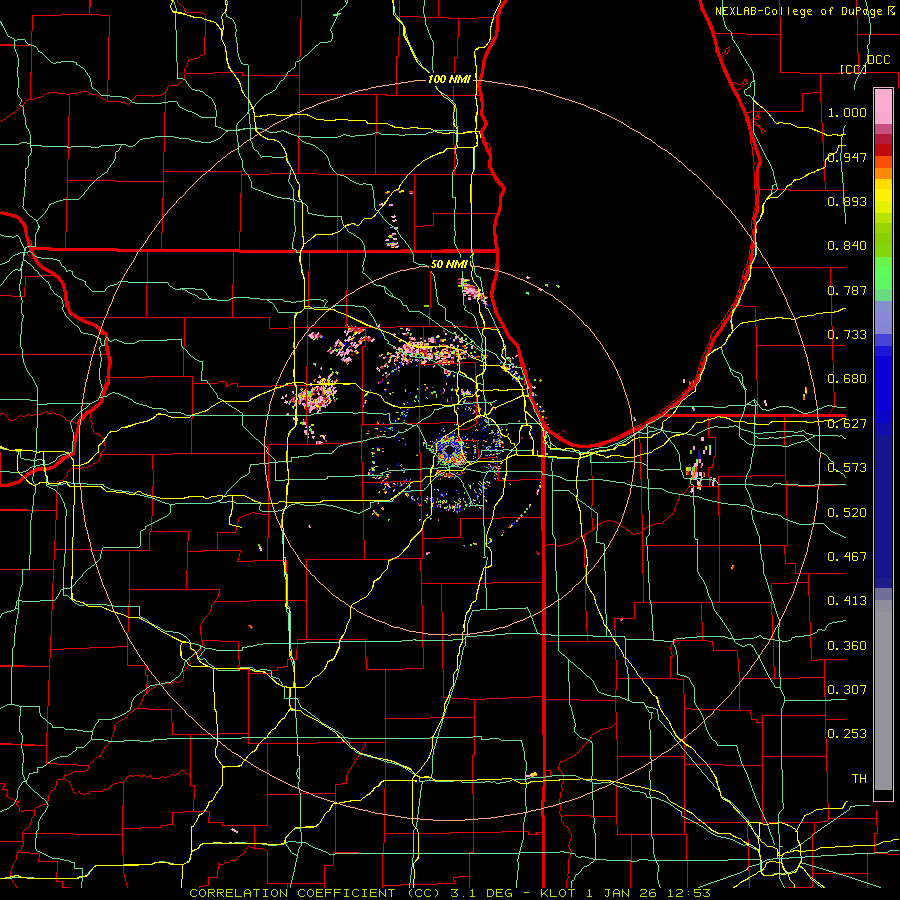Click the 100 NMI range ring label
The image size is (900, 900).
(449, 79)
